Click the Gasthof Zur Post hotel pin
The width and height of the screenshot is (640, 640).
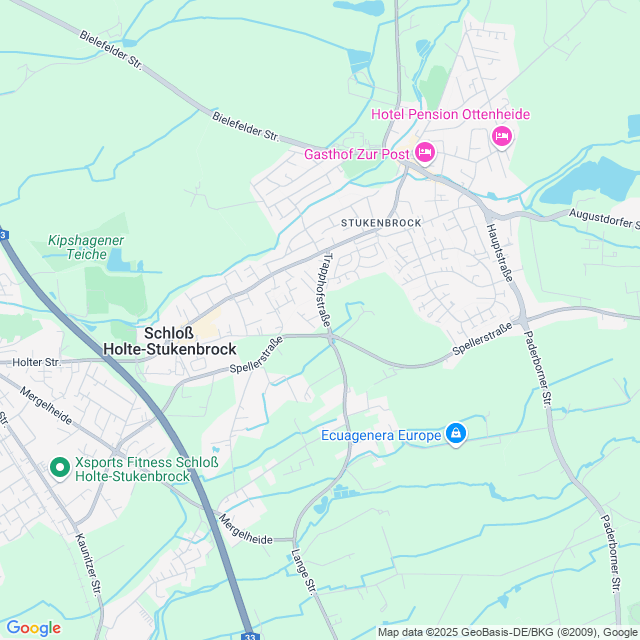(424, 153)
